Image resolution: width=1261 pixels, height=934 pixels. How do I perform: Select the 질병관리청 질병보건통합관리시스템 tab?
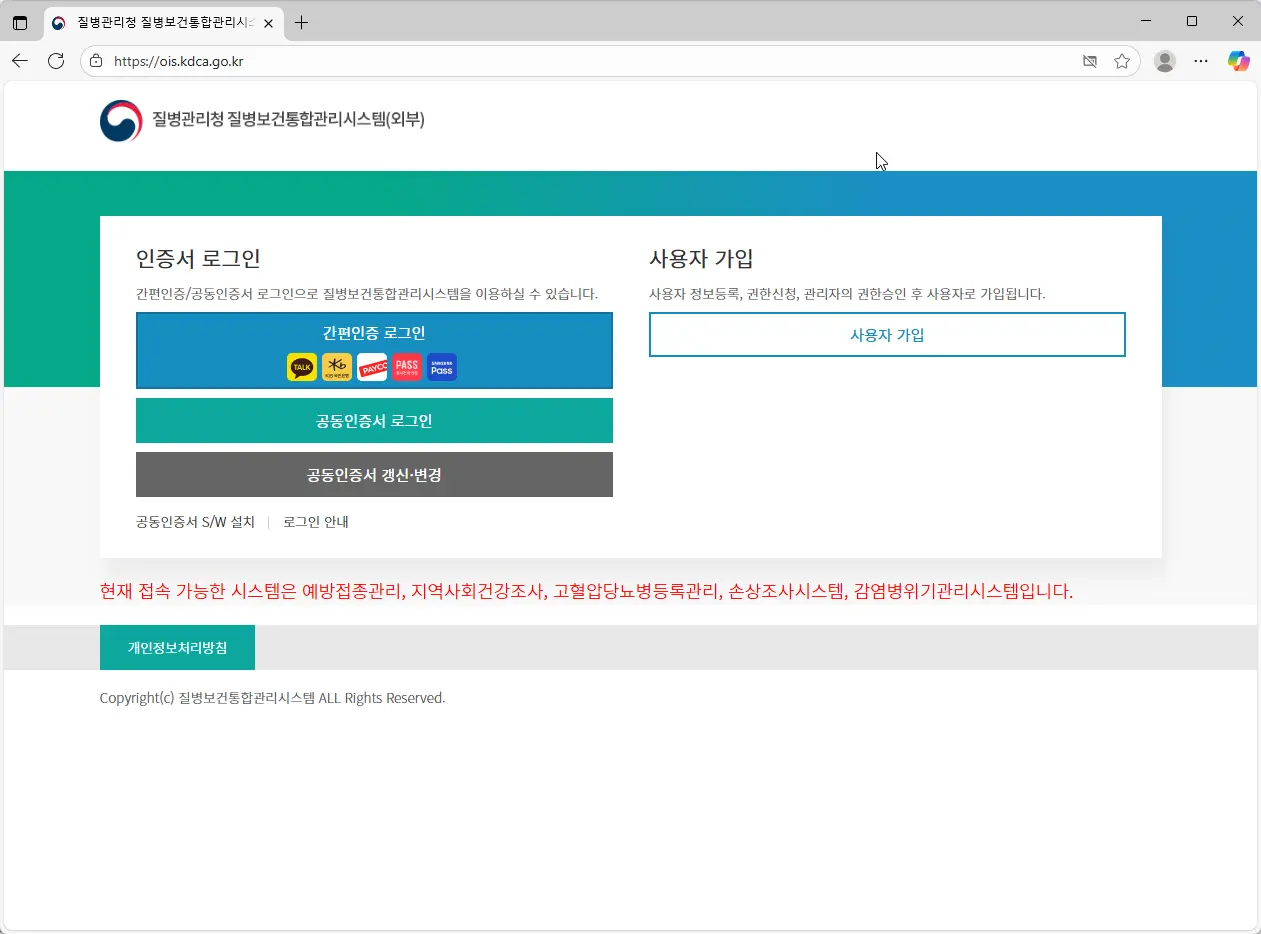pyautogui.click(x=163, y=22)
